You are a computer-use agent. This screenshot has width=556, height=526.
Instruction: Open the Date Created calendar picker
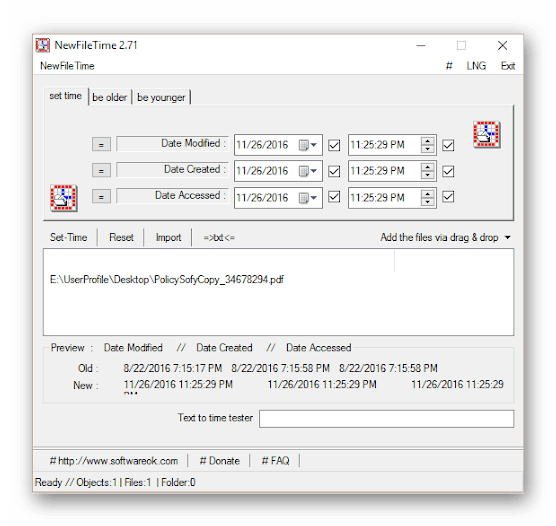pos(308,171)
